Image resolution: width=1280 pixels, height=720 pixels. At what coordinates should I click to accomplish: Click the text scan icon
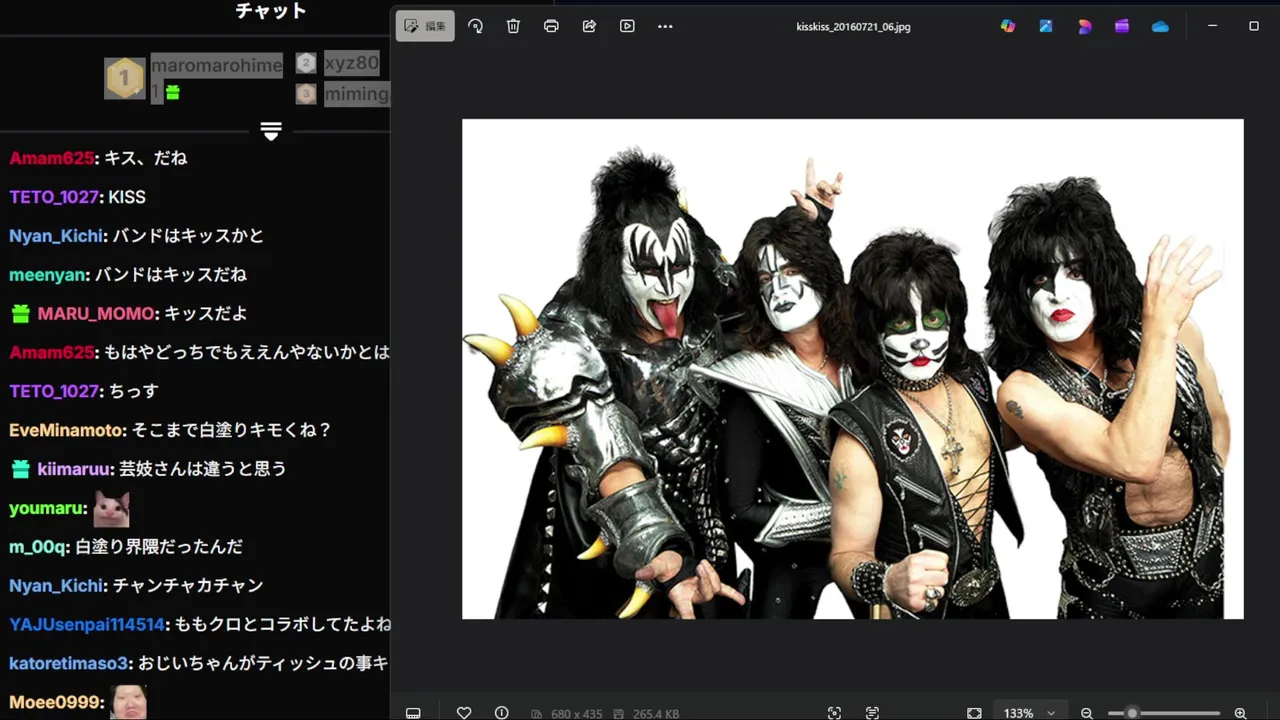pyautogui.click(x=872, y=713)
